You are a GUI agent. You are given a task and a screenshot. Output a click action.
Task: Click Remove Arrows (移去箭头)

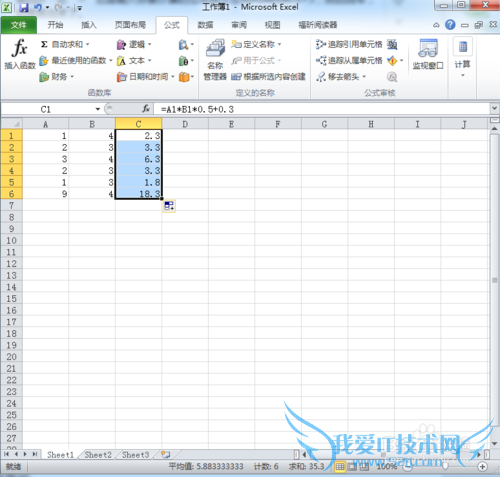tap(337, 77)
